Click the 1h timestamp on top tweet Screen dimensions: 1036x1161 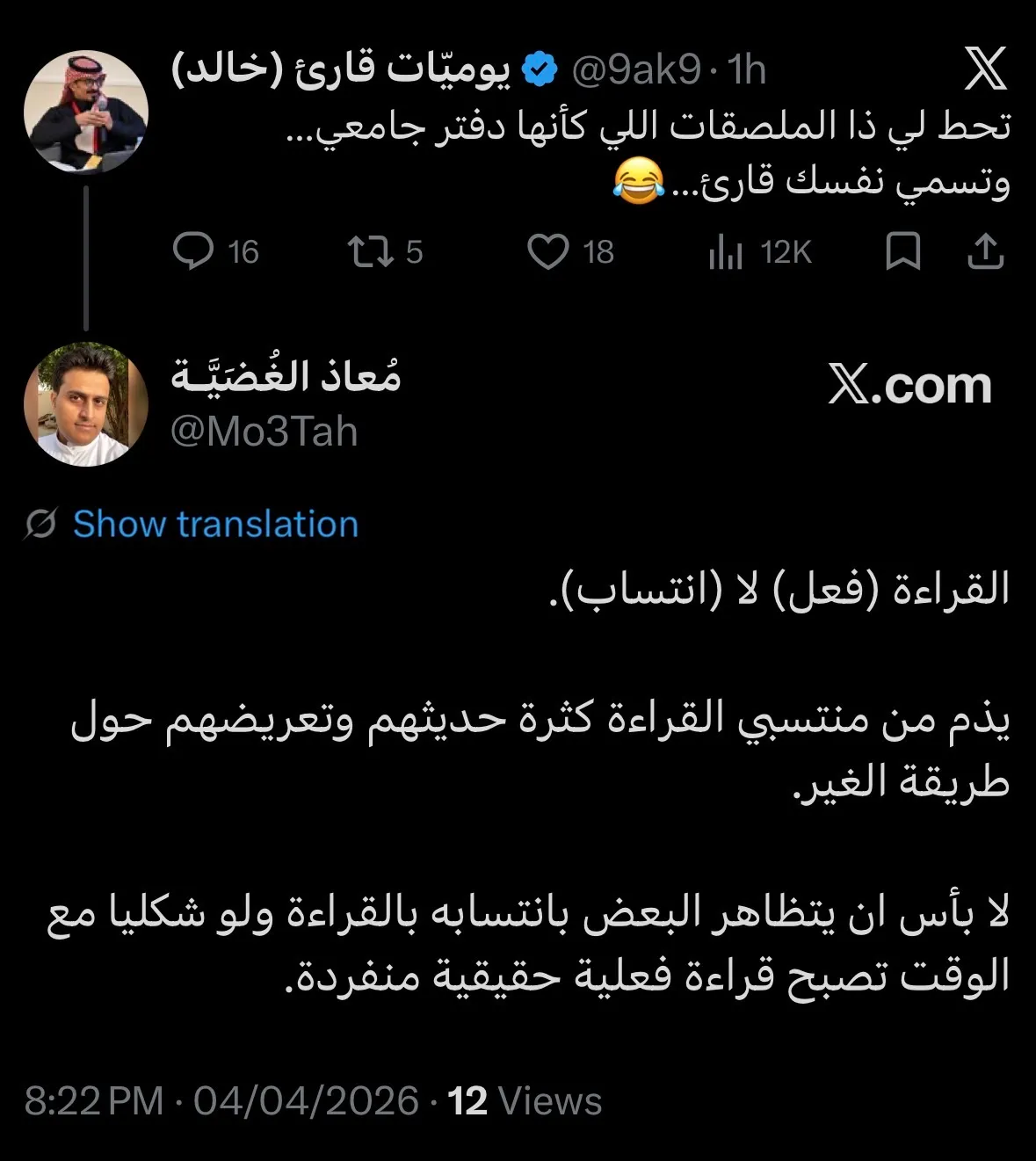[747, 70]
